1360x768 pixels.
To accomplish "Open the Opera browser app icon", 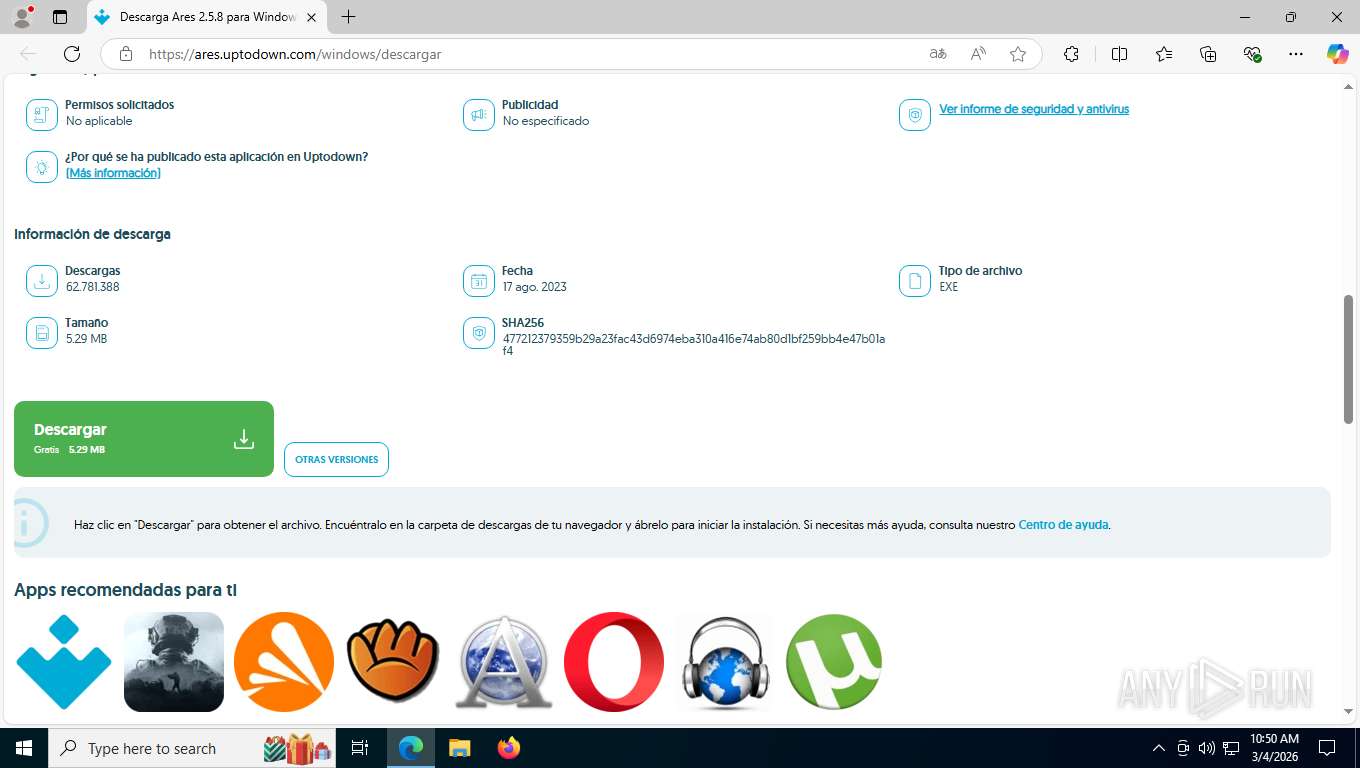I will coord(614,662).
